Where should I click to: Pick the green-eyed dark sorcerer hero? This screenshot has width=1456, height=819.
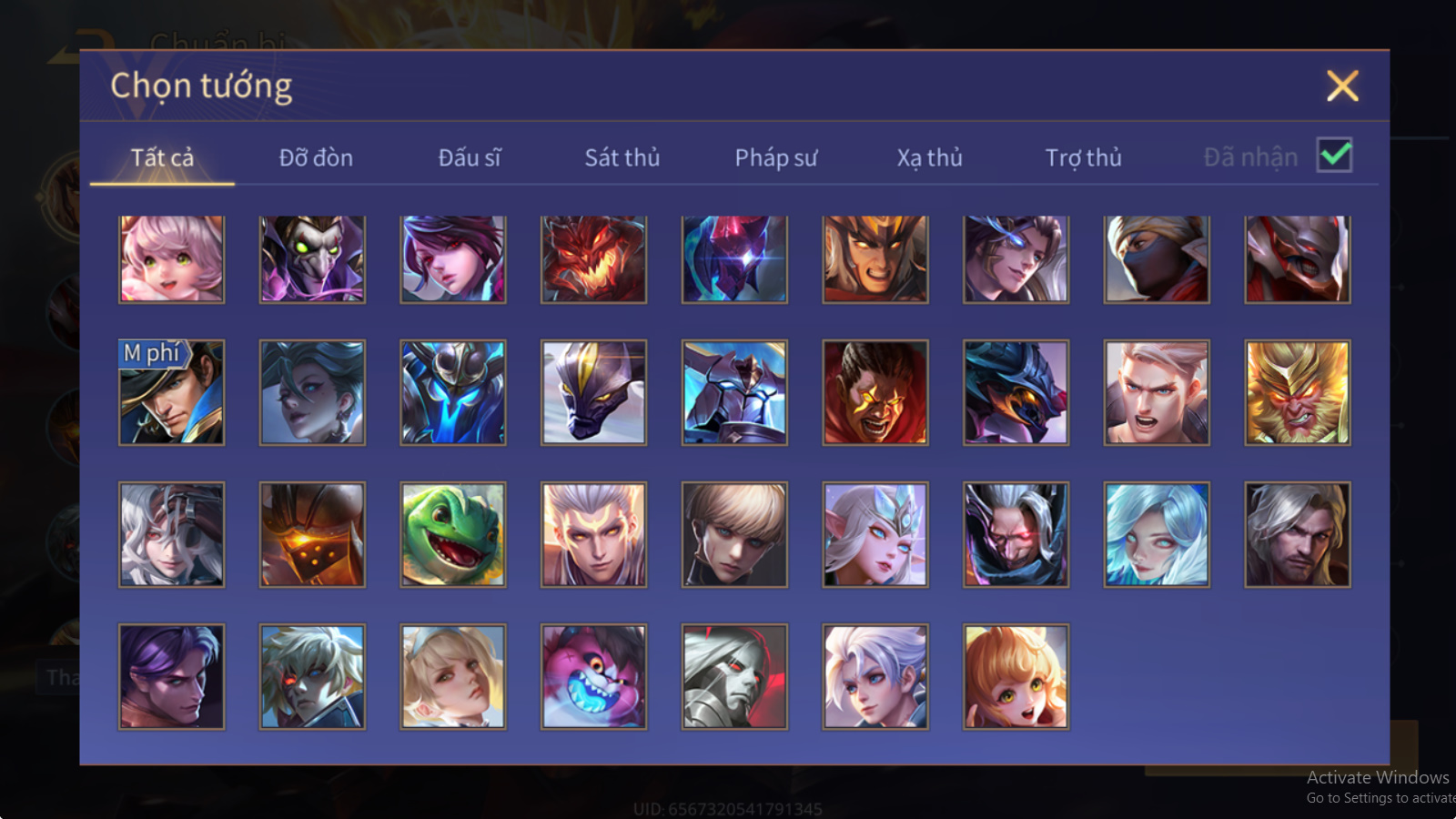pos(312,259)
